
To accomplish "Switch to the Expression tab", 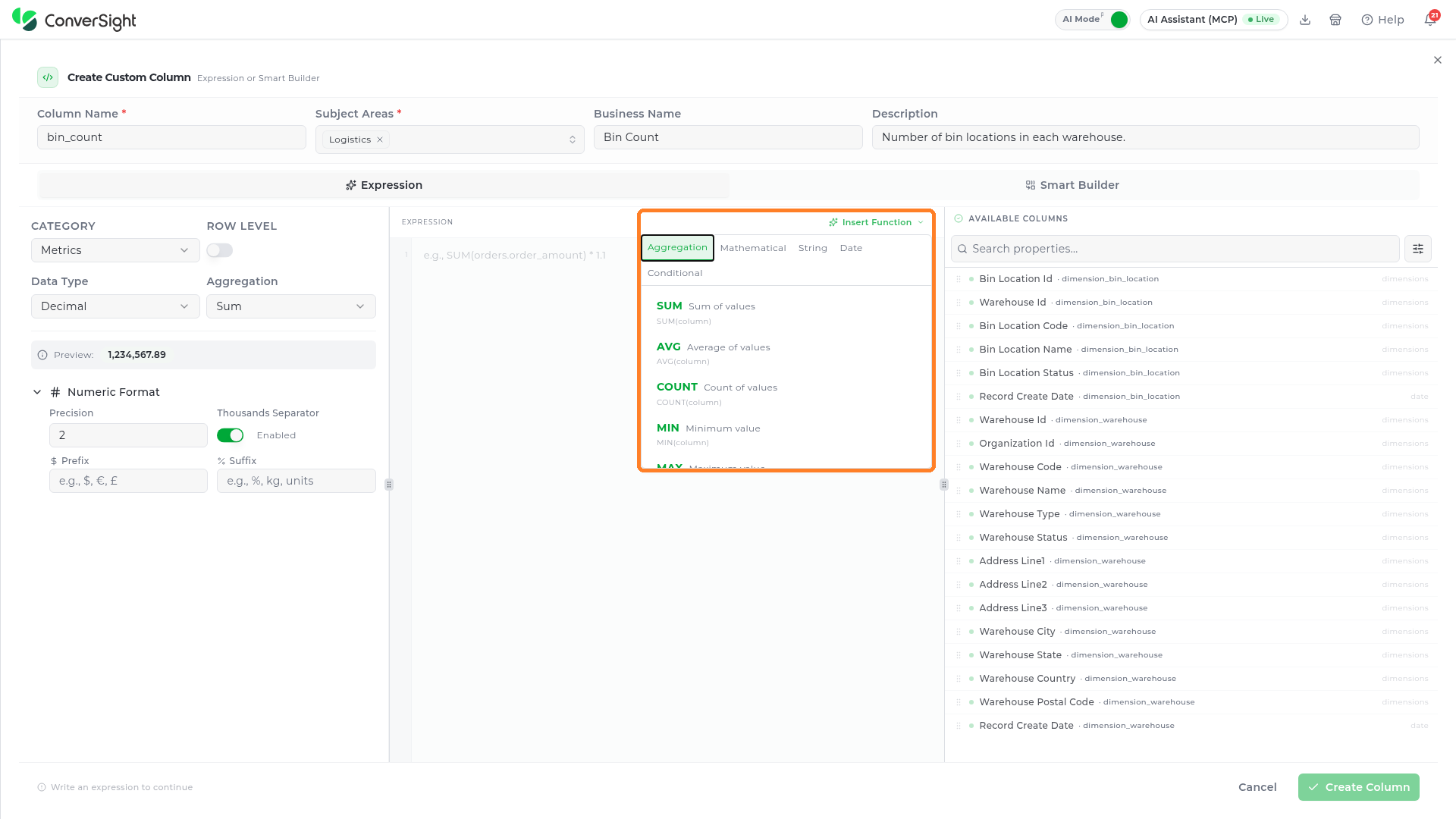I will 384,185.
